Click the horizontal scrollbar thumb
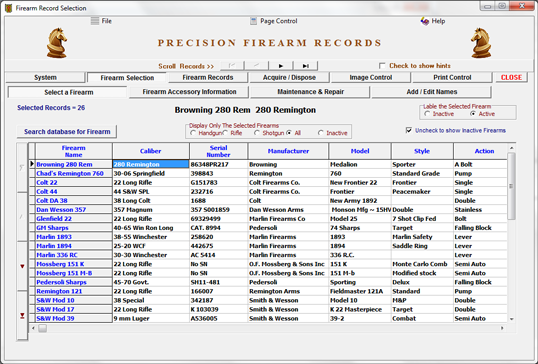 click(43, 328)
